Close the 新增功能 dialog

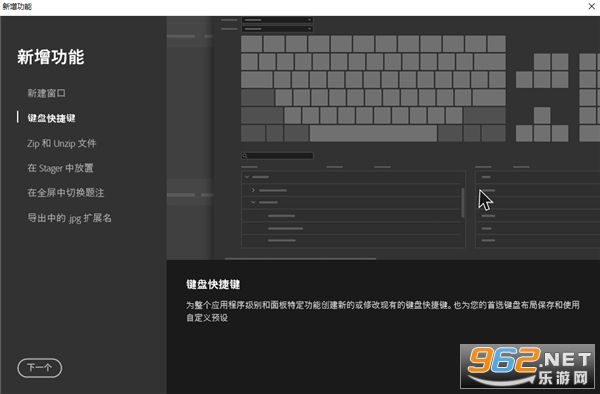coord(591,6)
